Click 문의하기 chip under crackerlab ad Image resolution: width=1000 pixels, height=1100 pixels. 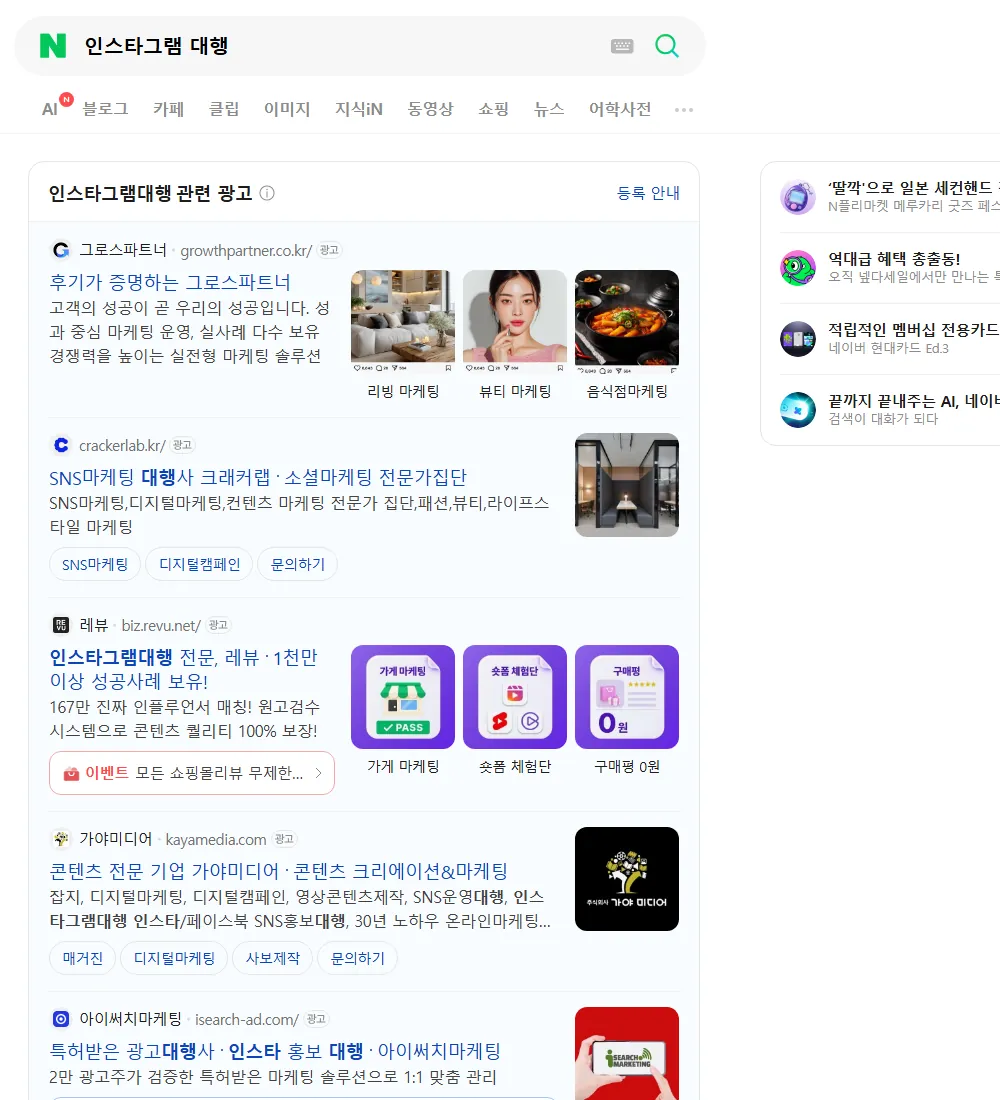(x=298, y=565)
